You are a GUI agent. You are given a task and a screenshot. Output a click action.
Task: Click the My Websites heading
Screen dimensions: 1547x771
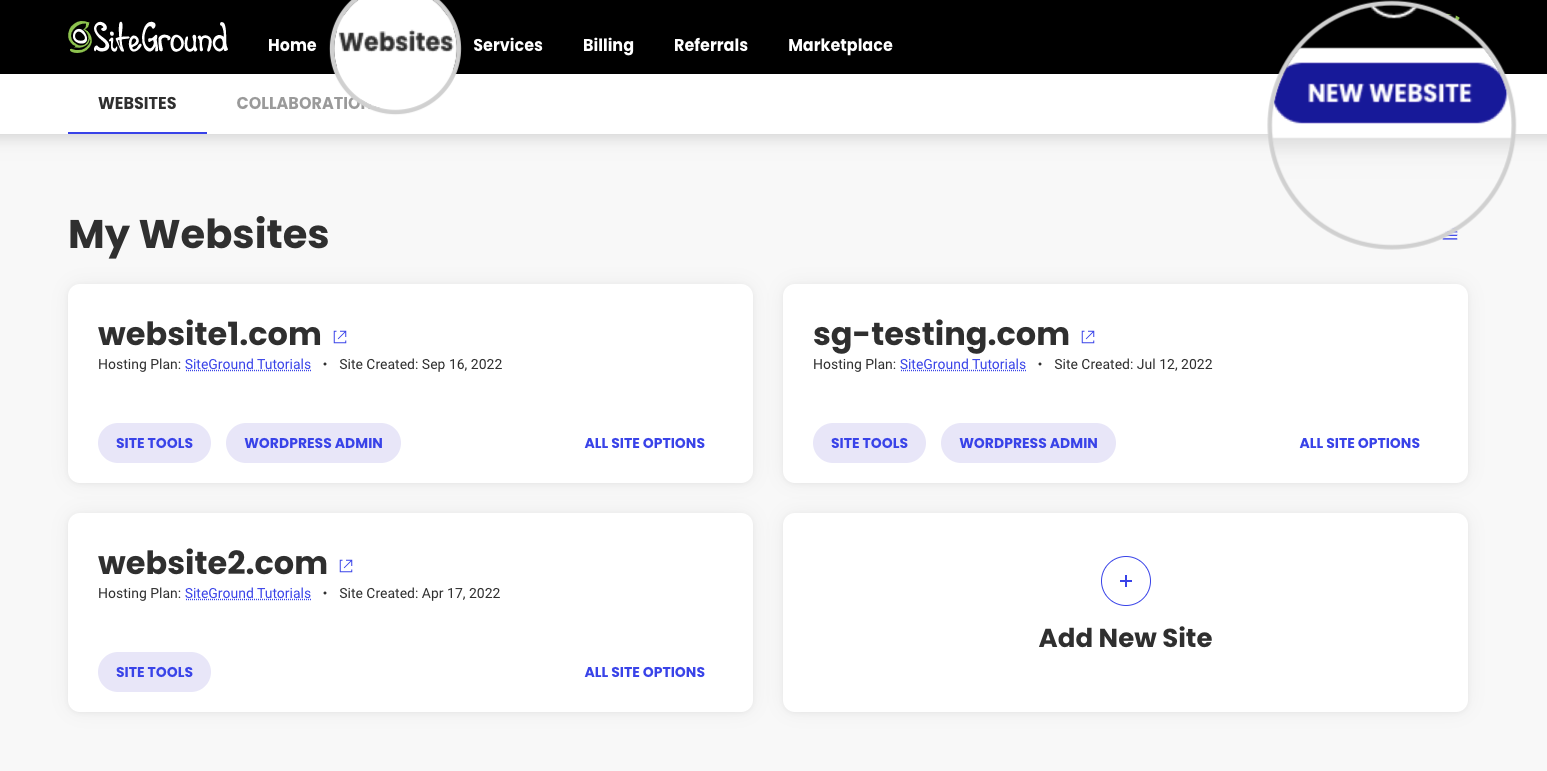198,235
